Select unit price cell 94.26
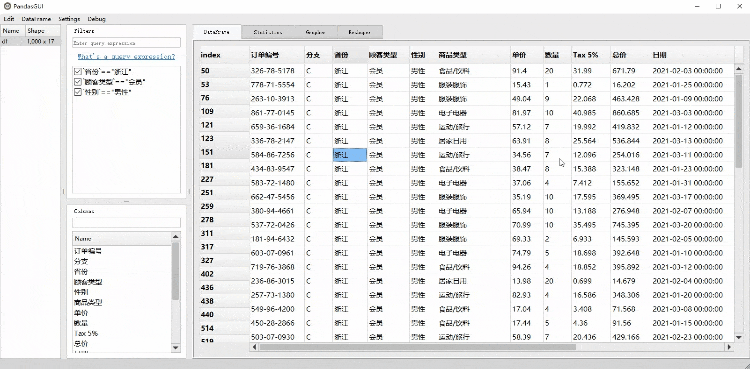 pos(527,267)
